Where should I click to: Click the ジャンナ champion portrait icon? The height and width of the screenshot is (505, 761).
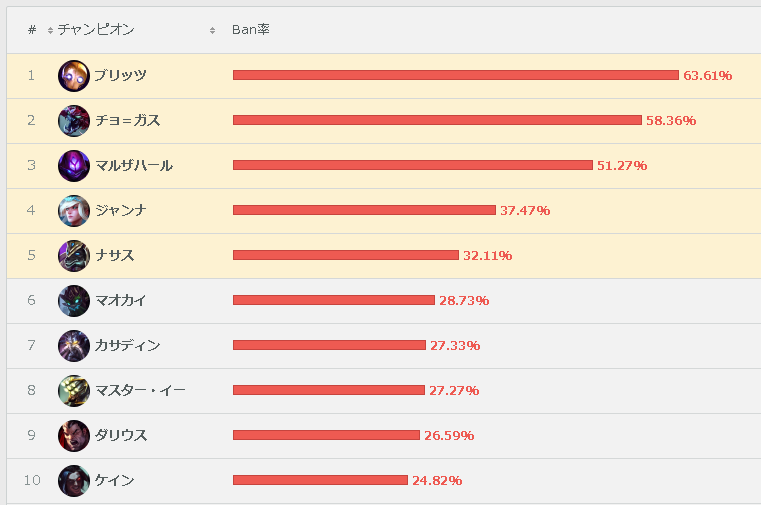point(74,211)
